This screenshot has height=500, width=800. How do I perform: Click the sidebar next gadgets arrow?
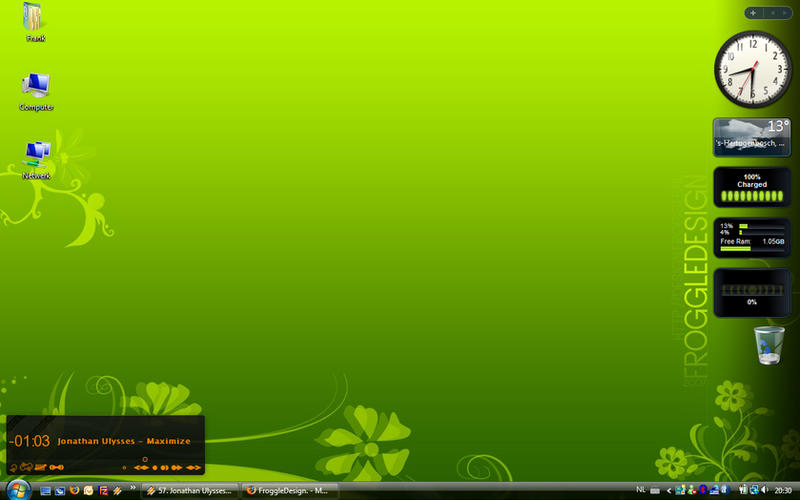pyautogui.click(x=784, y=13)
